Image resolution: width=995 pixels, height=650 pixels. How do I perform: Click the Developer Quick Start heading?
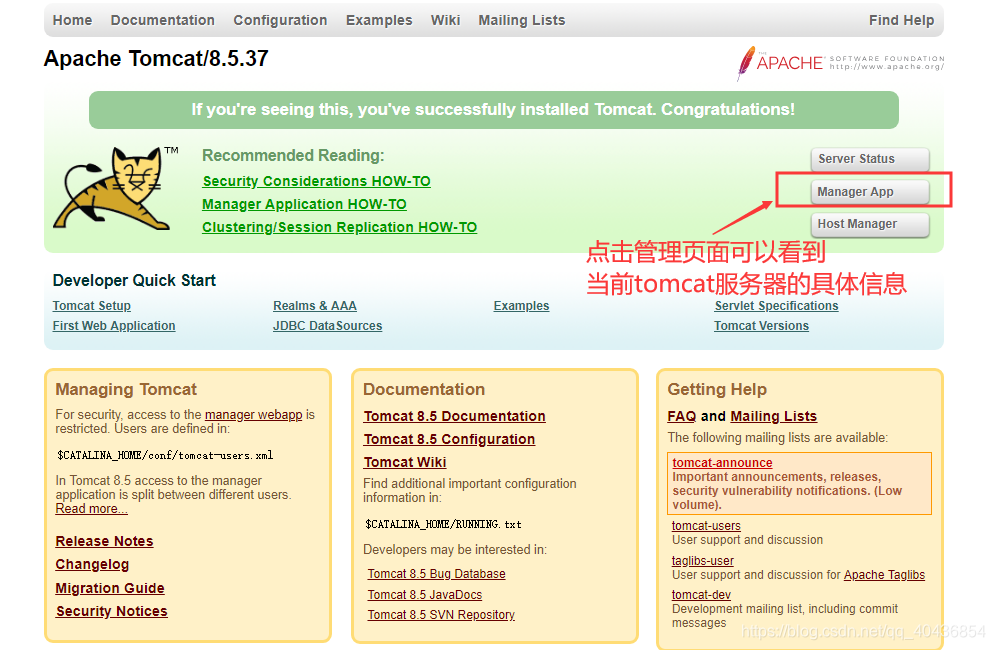[x=134, y=281]
